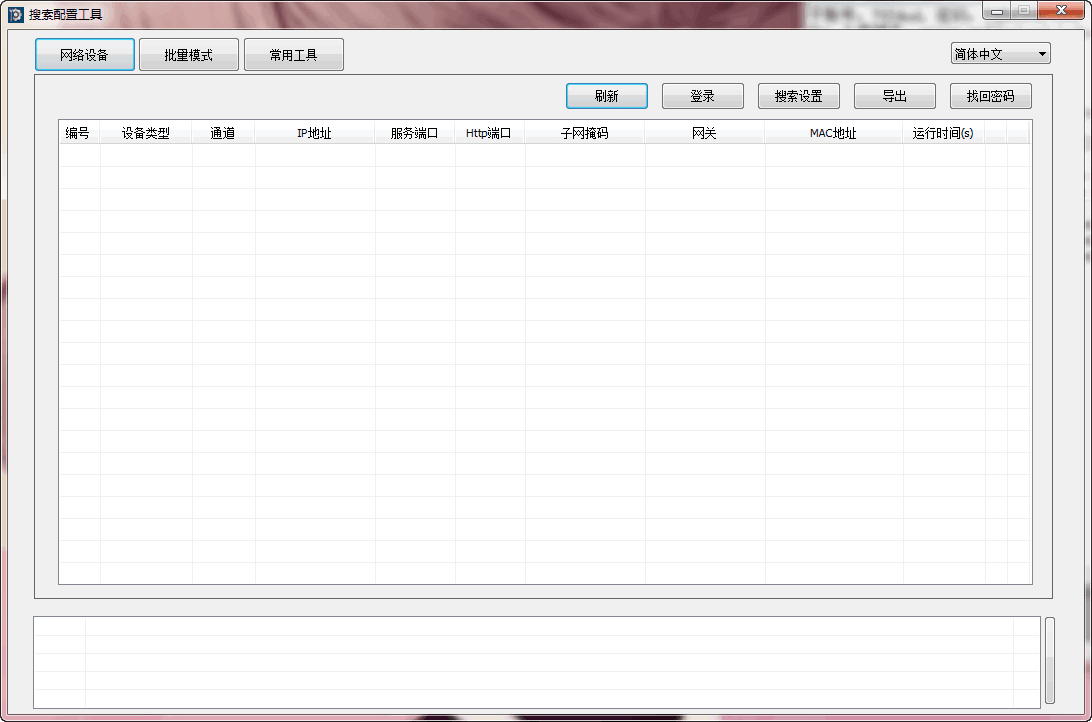Click 找回密码 to recover password
The height and width of the screenshot is (722, 1092).
tap(990, 95)
